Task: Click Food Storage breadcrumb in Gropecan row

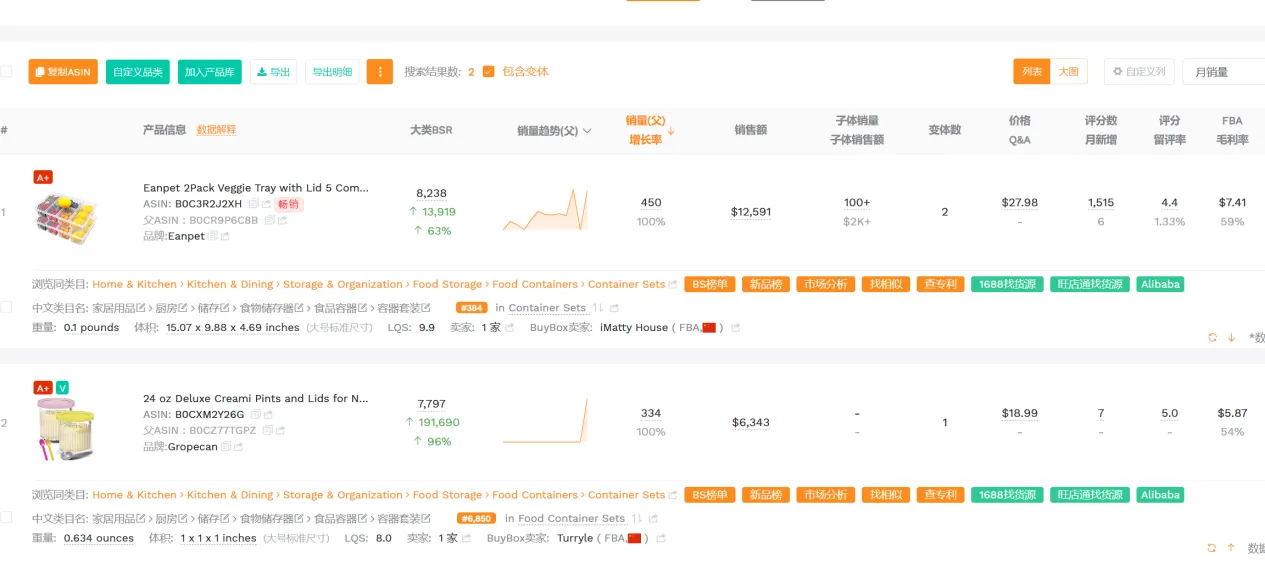Action: 447,495
